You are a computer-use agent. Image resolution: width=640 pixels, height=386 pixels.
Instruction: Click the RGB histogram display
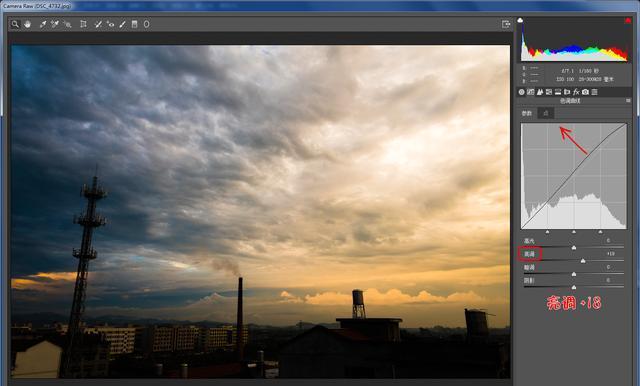pyautogui.click(x=574, y=40)
